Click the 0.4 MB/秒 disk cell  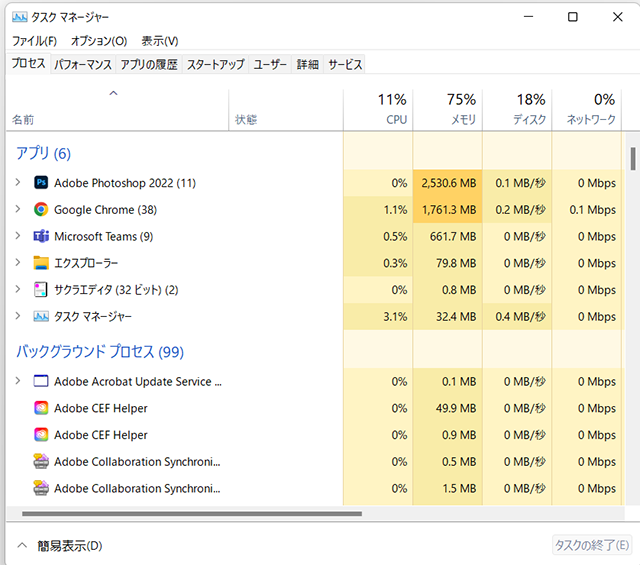click(x=517, y=316)
